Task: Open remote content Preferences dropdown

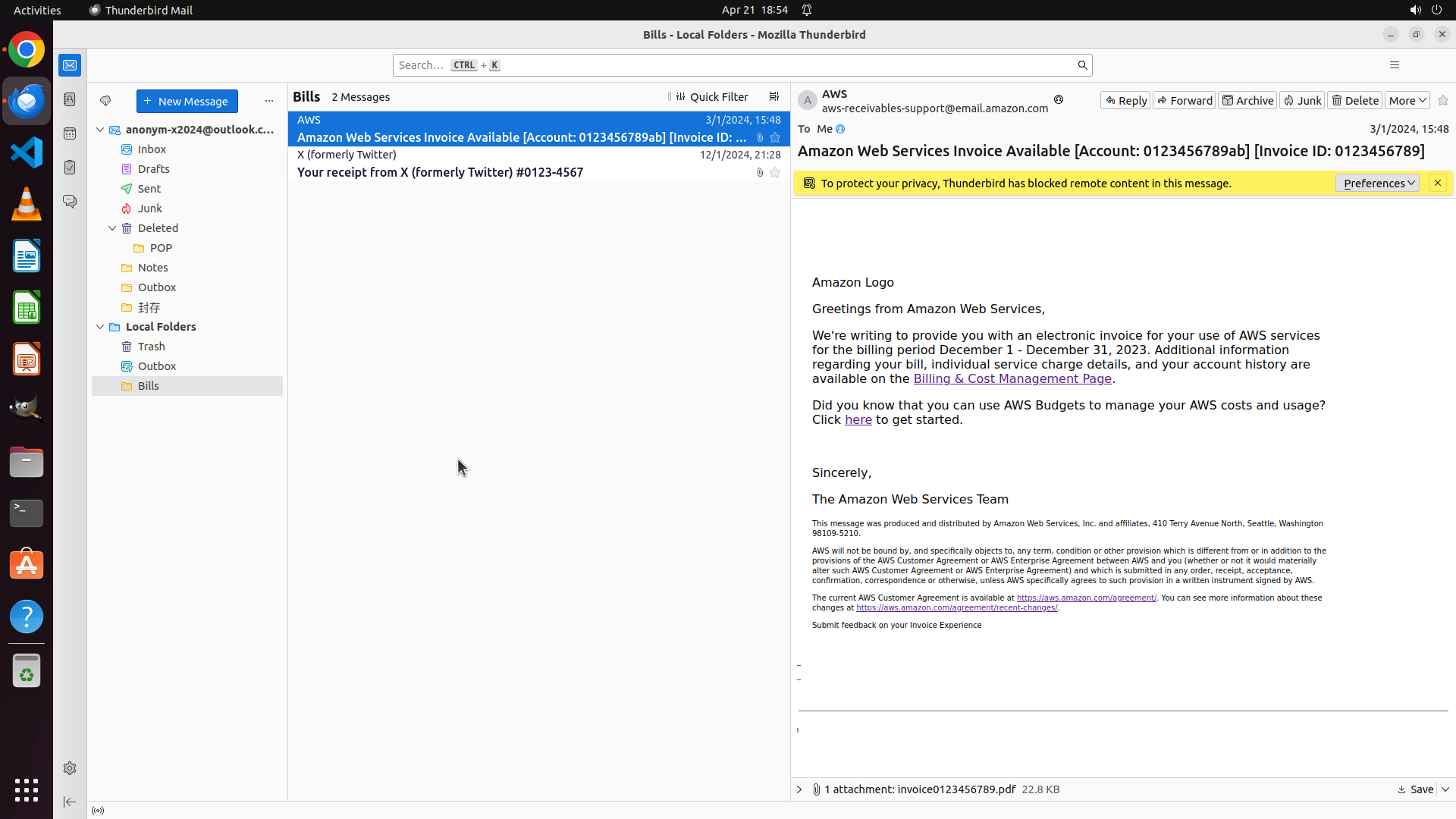Action: click(1377, 184)
